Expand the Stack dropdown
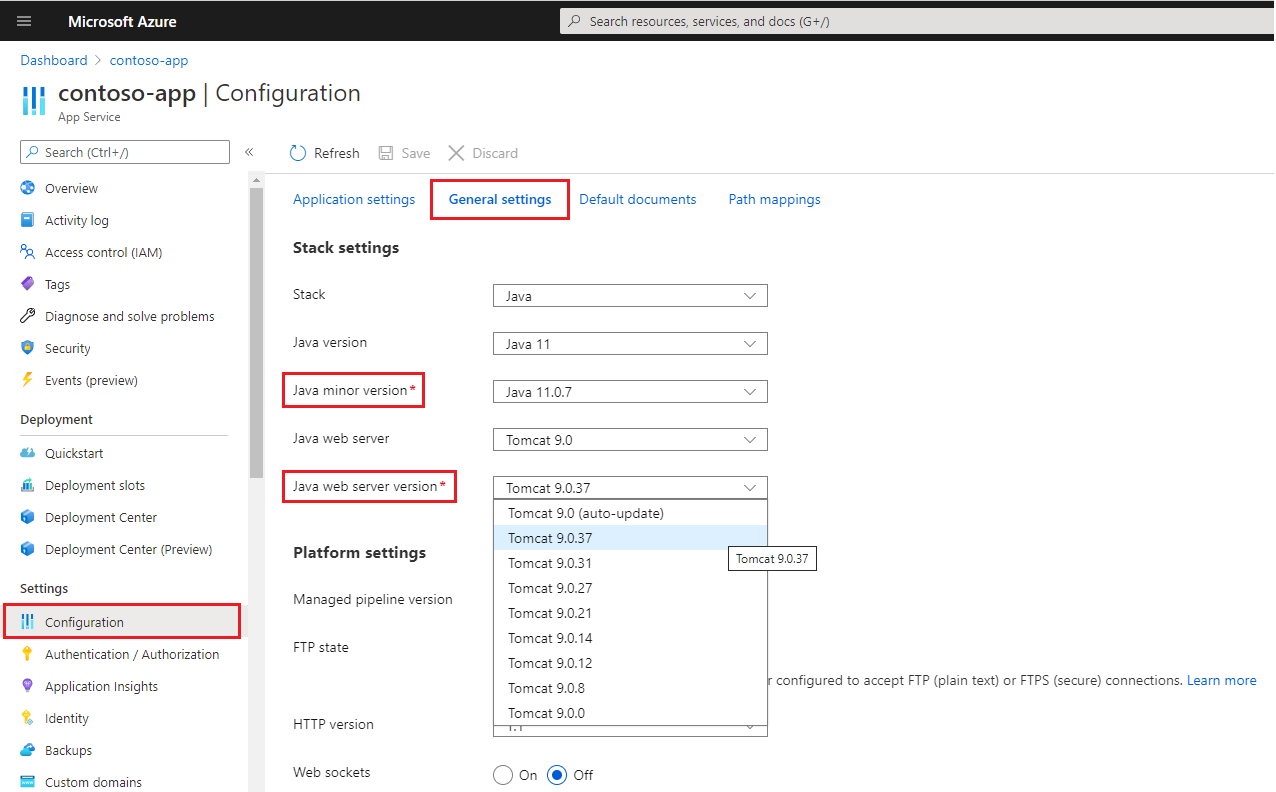 point(629,295)
